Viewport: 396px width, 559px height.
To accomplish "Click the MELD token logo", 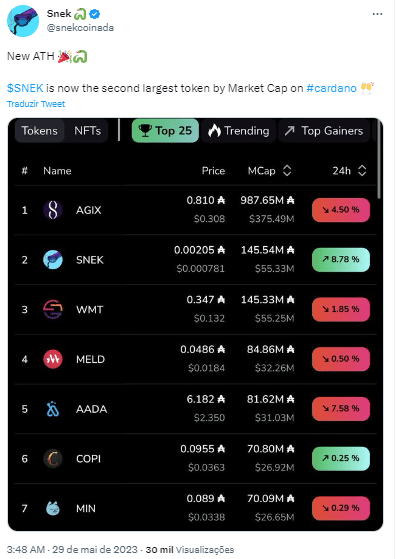I will point(53,359).
